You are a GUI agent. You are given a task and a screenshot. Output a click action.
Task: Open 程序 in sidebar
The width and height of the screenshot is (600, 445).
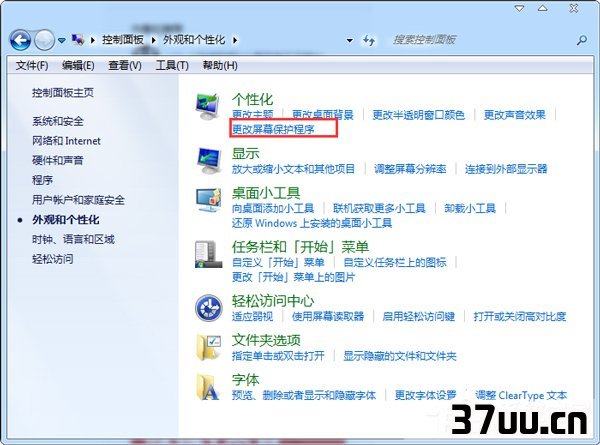pos(42,180)
